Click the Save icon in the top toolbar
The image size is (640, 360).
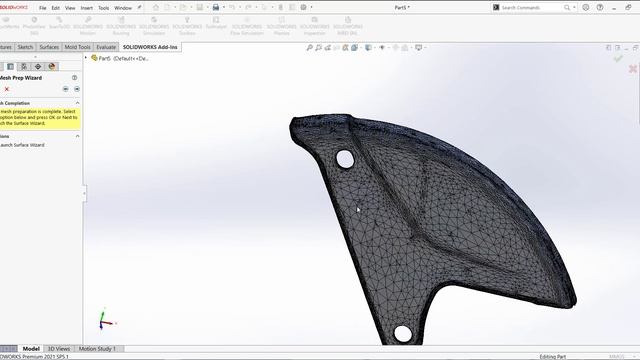click(200, 7)
